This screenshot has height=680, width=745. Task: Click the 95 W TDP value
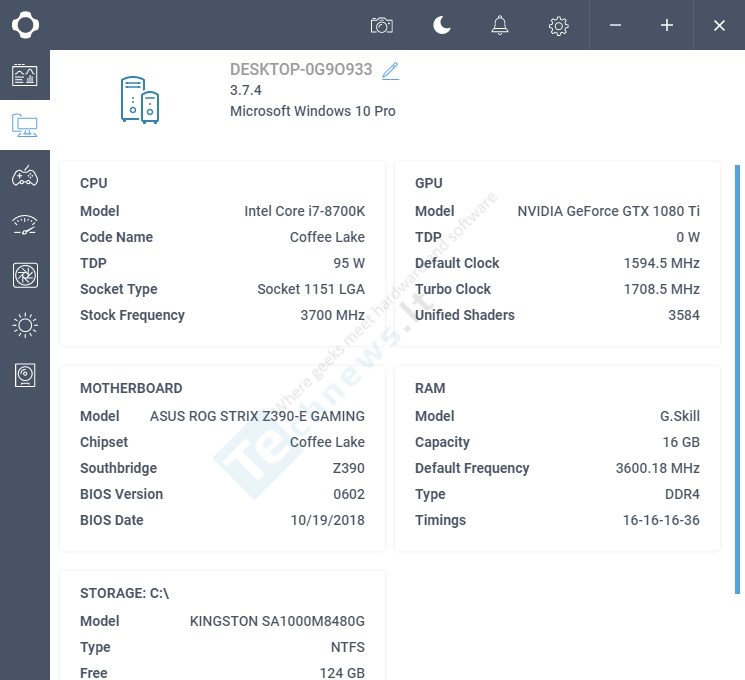[349, 263]
